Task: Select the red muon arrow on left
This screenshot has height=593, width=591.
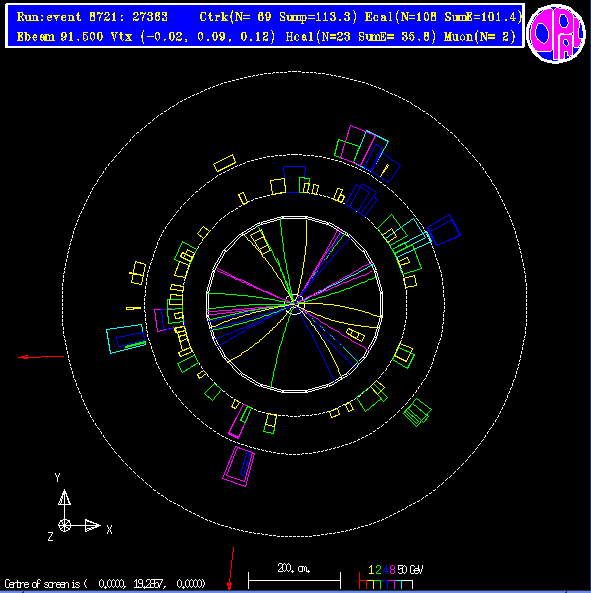Action: click(x=41, y=357)
